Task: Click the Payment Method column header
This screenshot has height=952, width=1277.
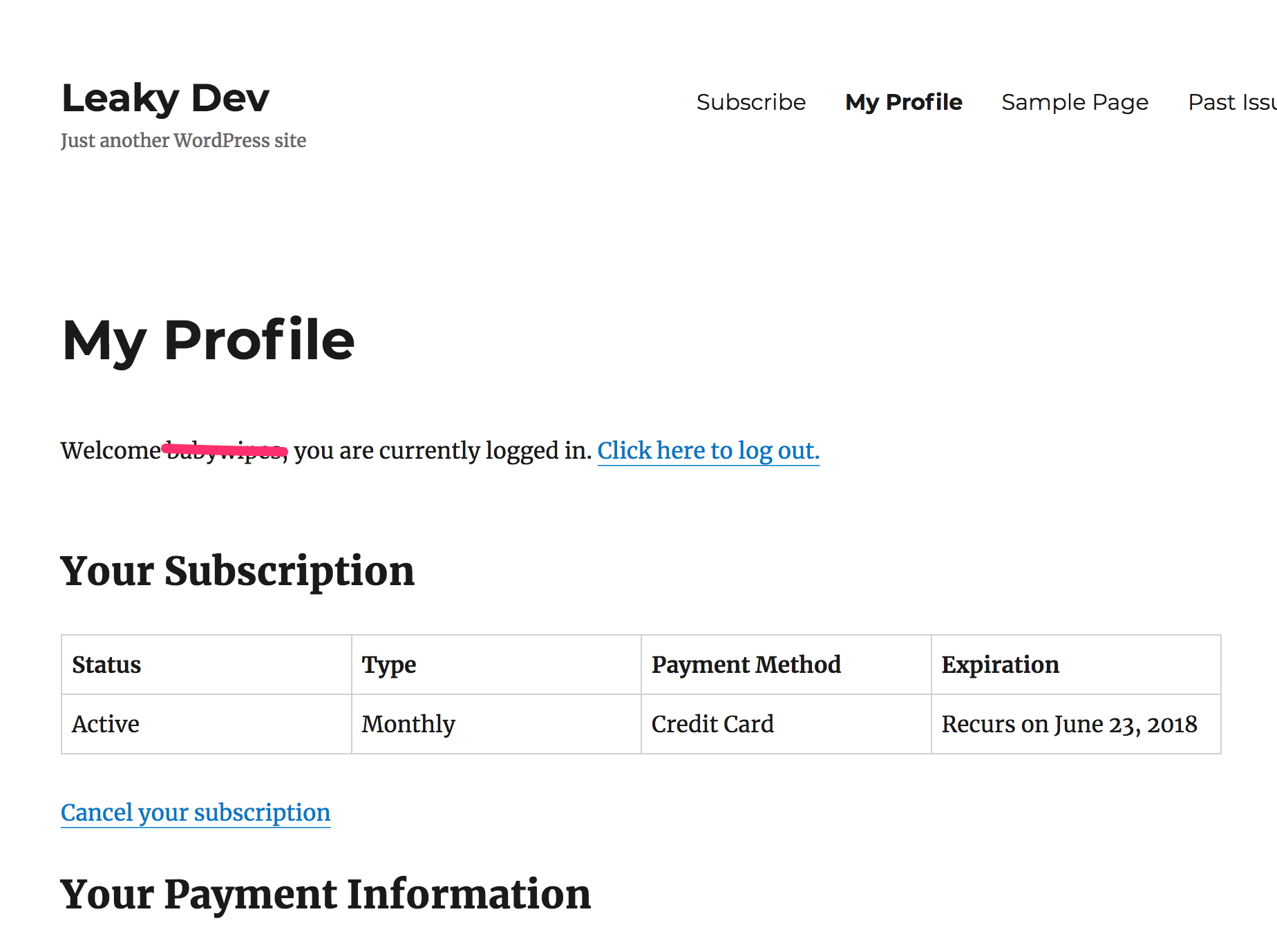Action: [746, 665]
